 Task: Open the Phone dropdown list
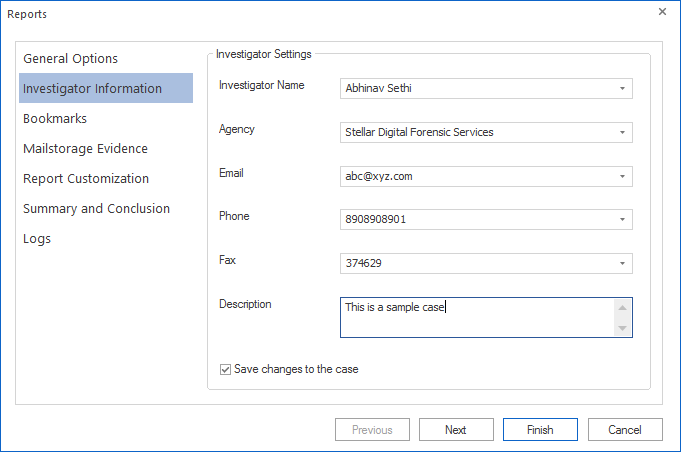[x=623, y=219]
